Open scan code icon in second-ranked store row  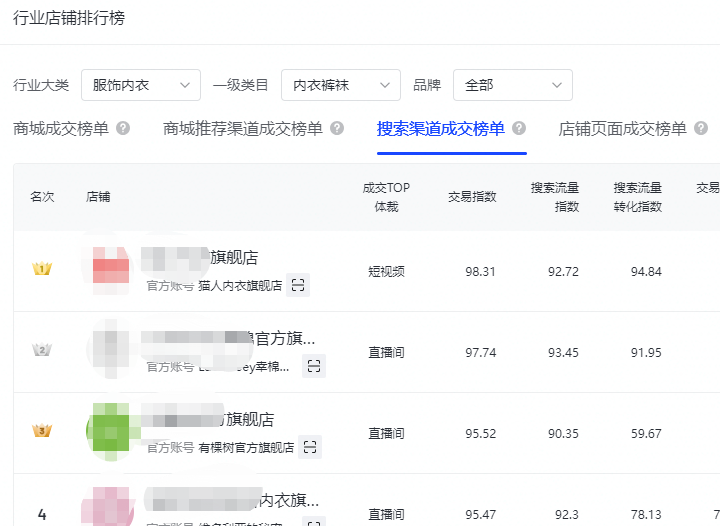314,366
